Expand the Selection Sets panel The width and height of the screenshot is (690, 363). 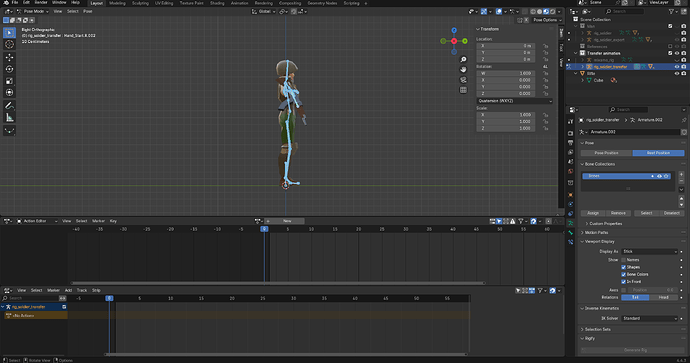tap(598, 329)
